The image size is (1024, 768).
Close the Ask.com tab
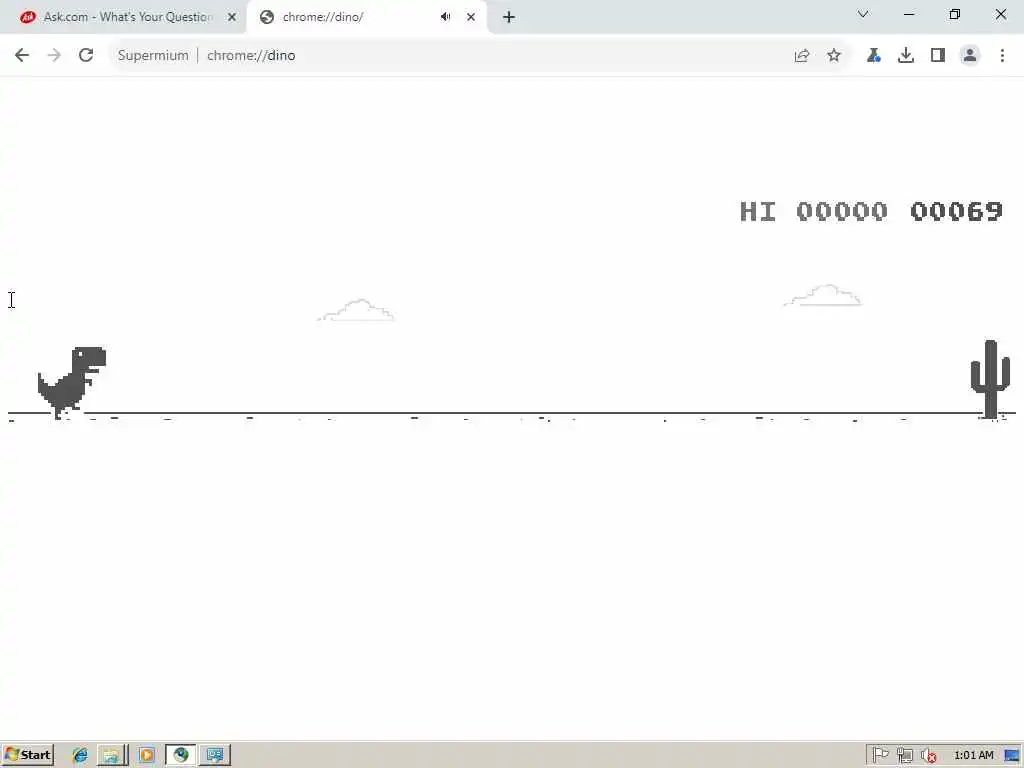(232, 17)
